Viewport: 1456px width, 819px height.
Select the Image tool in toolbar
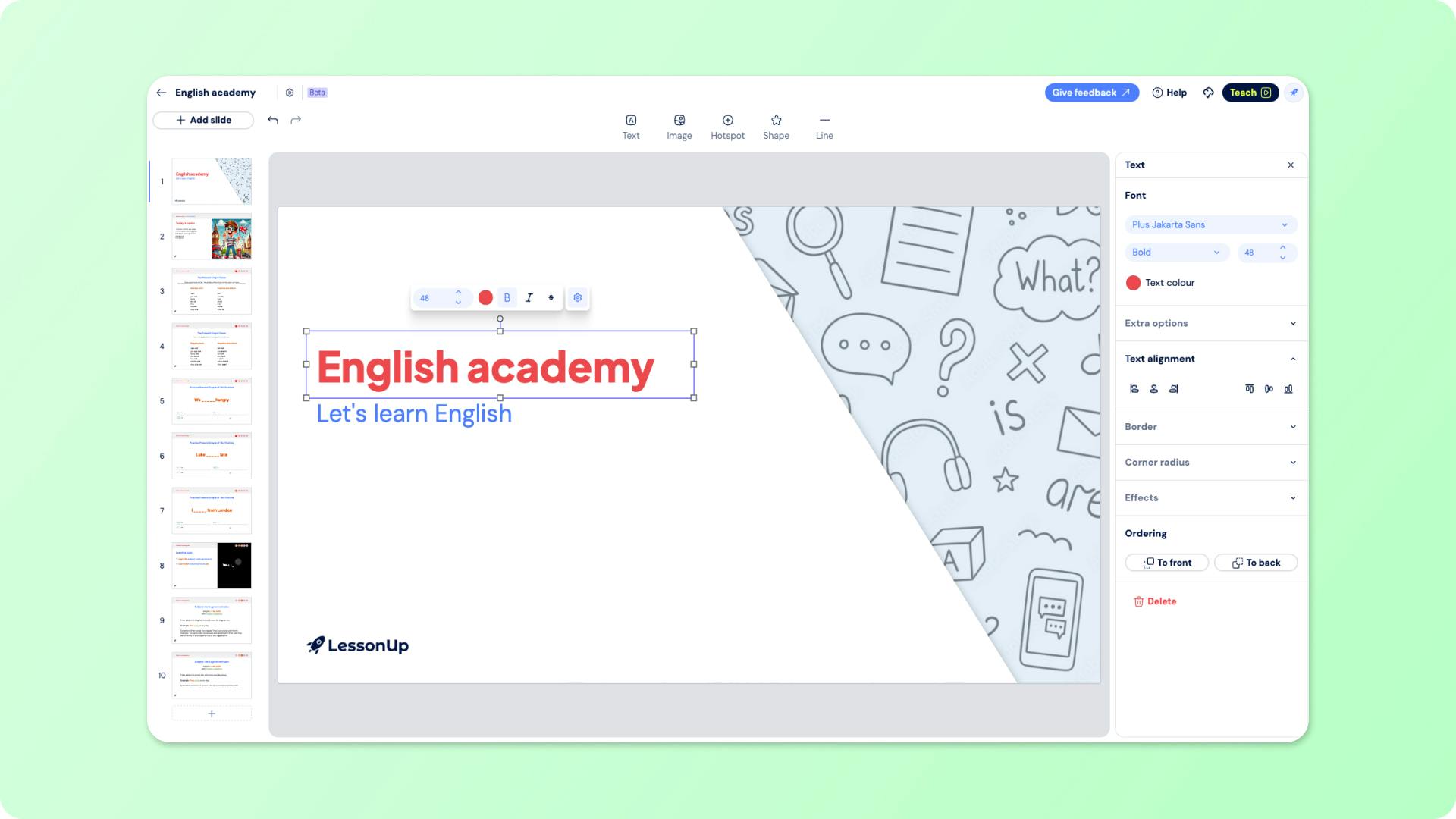tap(679, 126)
